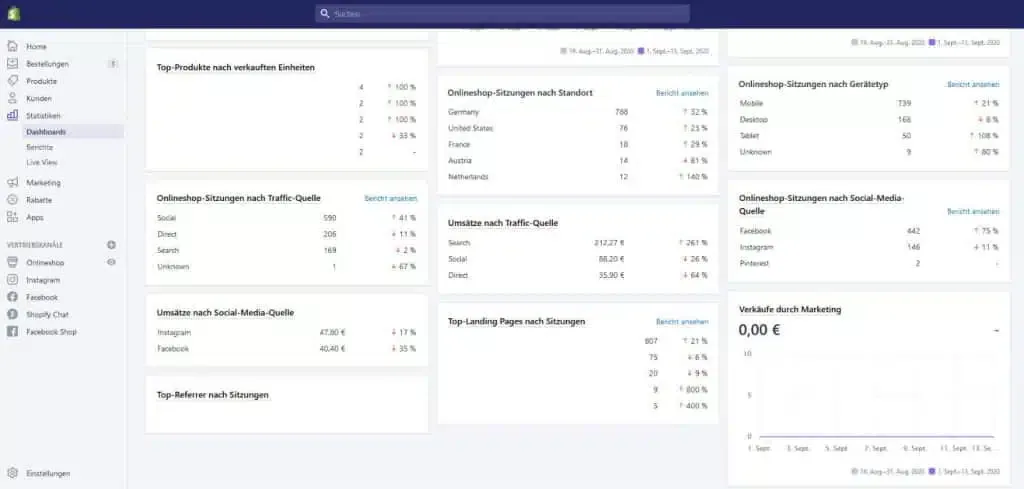The width and height of the screenshot is (1024, 489).
Task: Click the Facebook Shop icon
Action: [x=12, y=332]
